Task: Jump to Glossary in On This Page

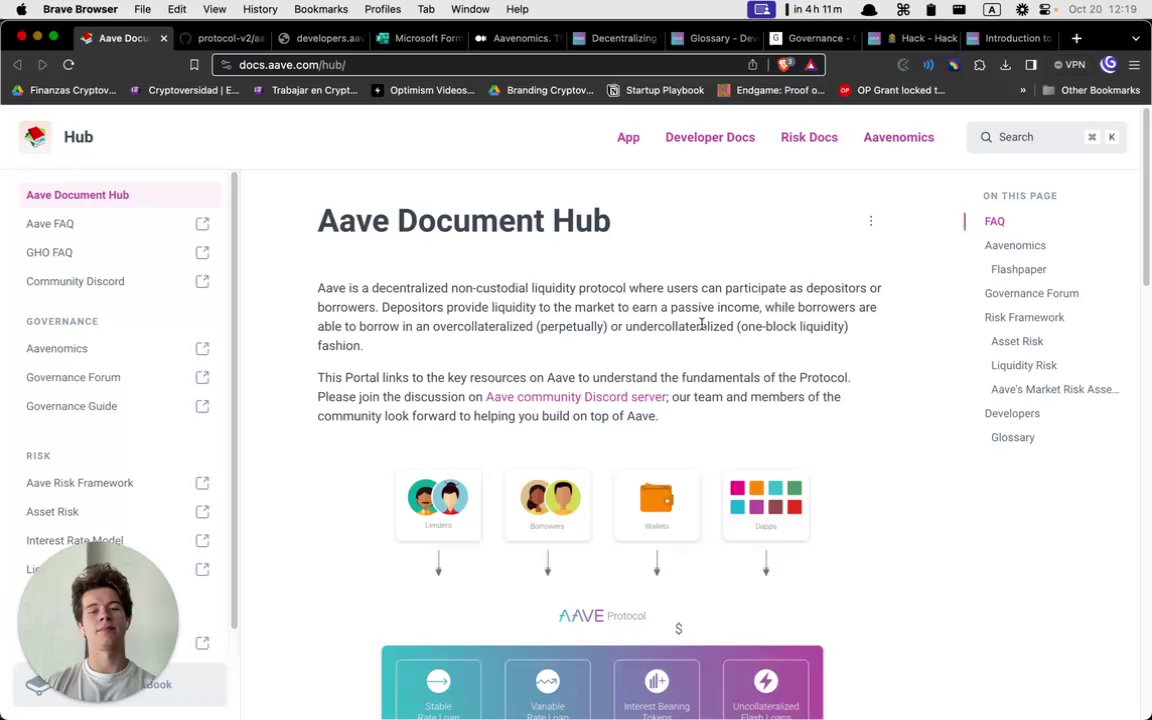Action: [x=1012, y=437]
